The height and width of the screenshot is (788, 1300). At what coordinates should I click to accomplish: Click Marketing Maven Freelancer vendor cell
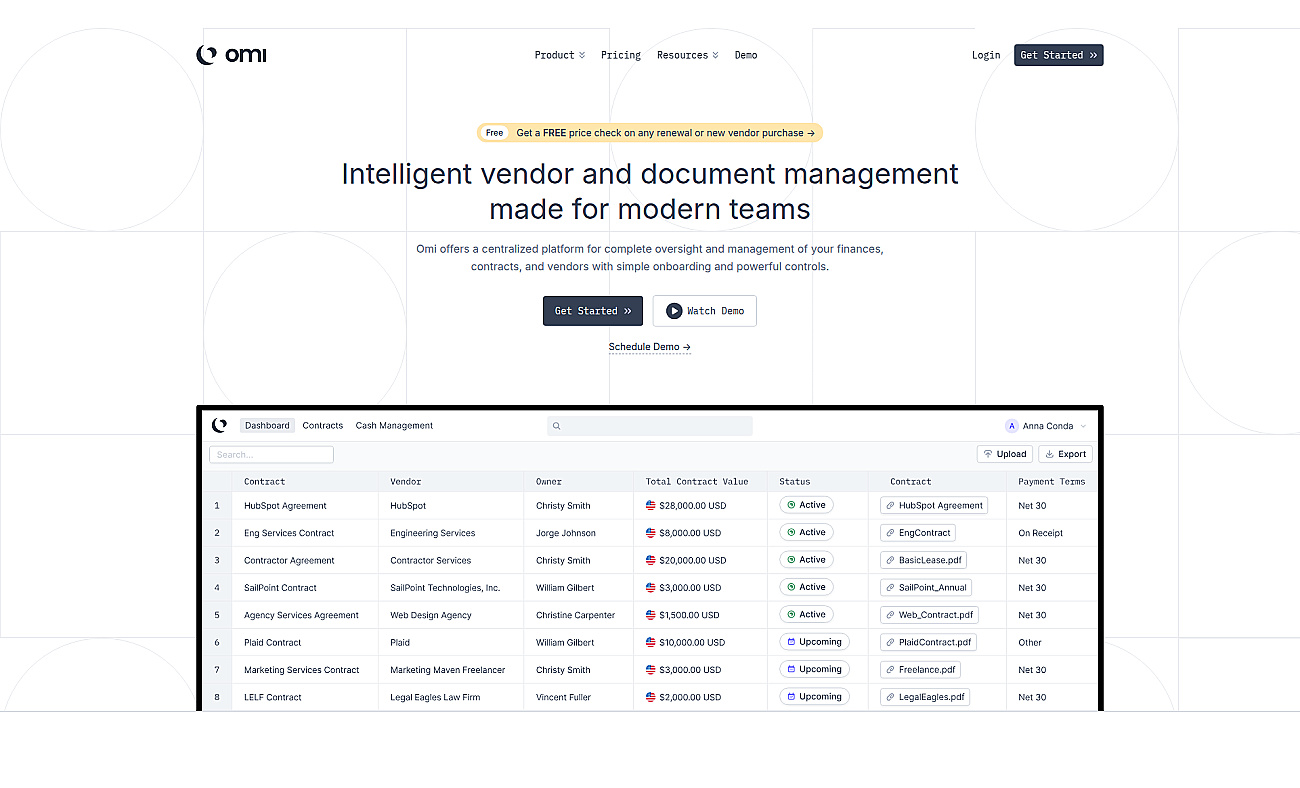point(448,670)
